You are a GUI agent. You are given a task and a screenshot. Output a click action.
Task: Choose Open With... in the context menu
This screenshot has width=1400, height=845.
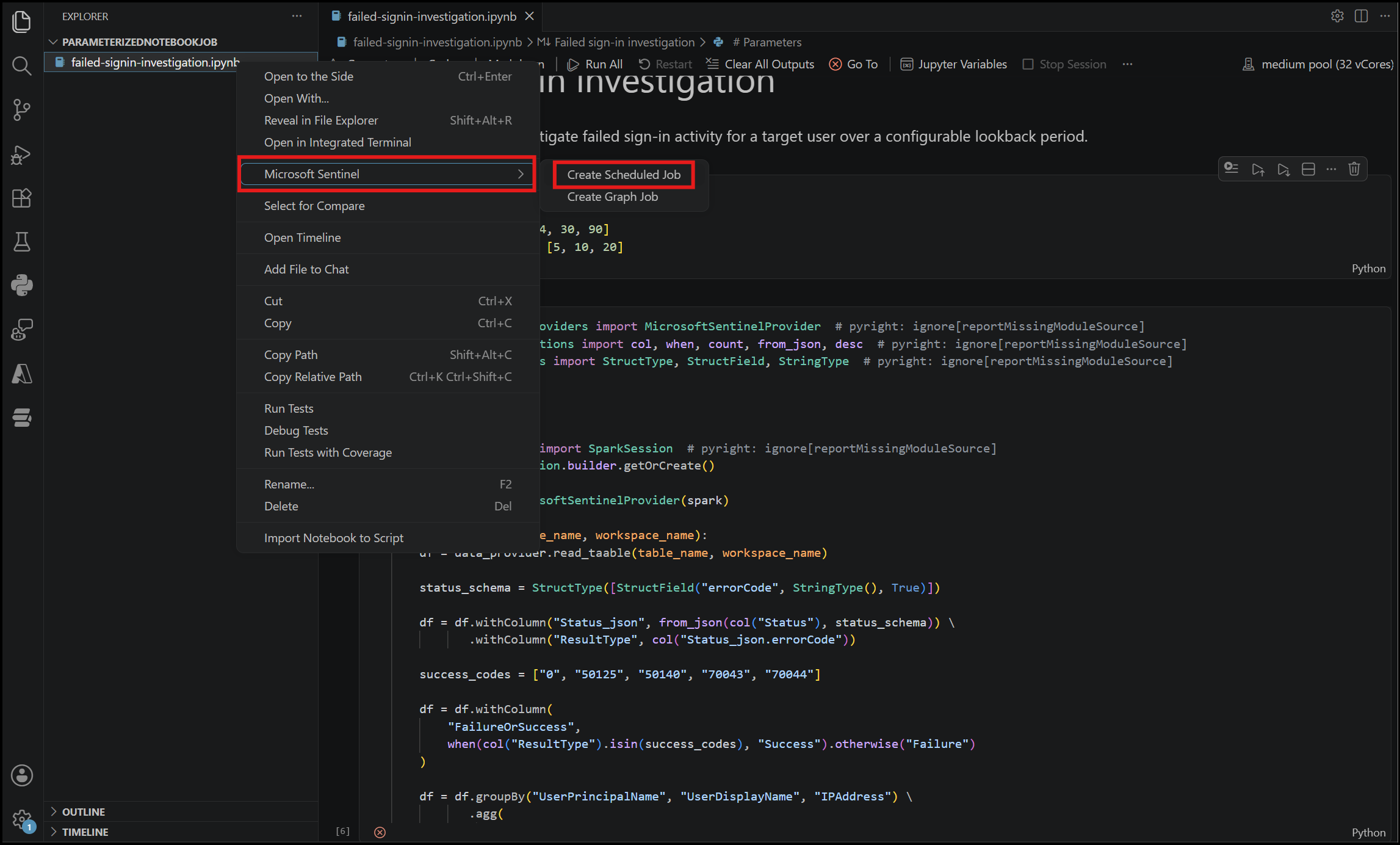coord(388,98)
